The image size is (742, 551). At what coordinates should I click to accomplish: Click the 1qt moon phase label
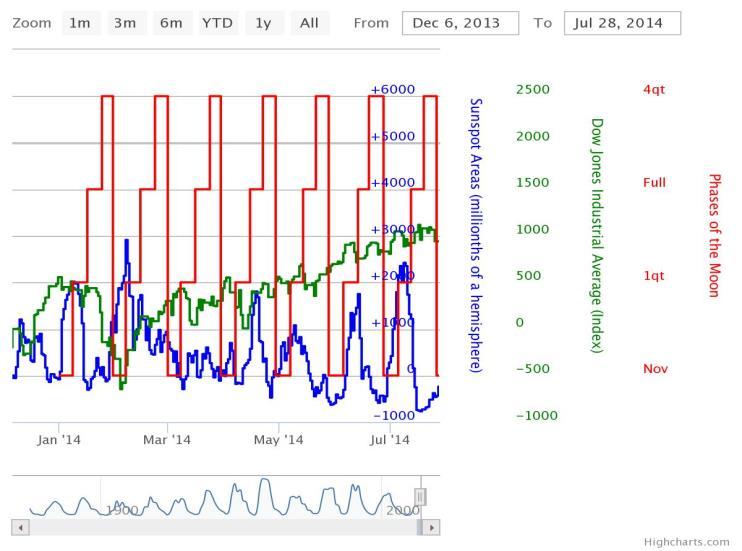[x=654, y=276]
